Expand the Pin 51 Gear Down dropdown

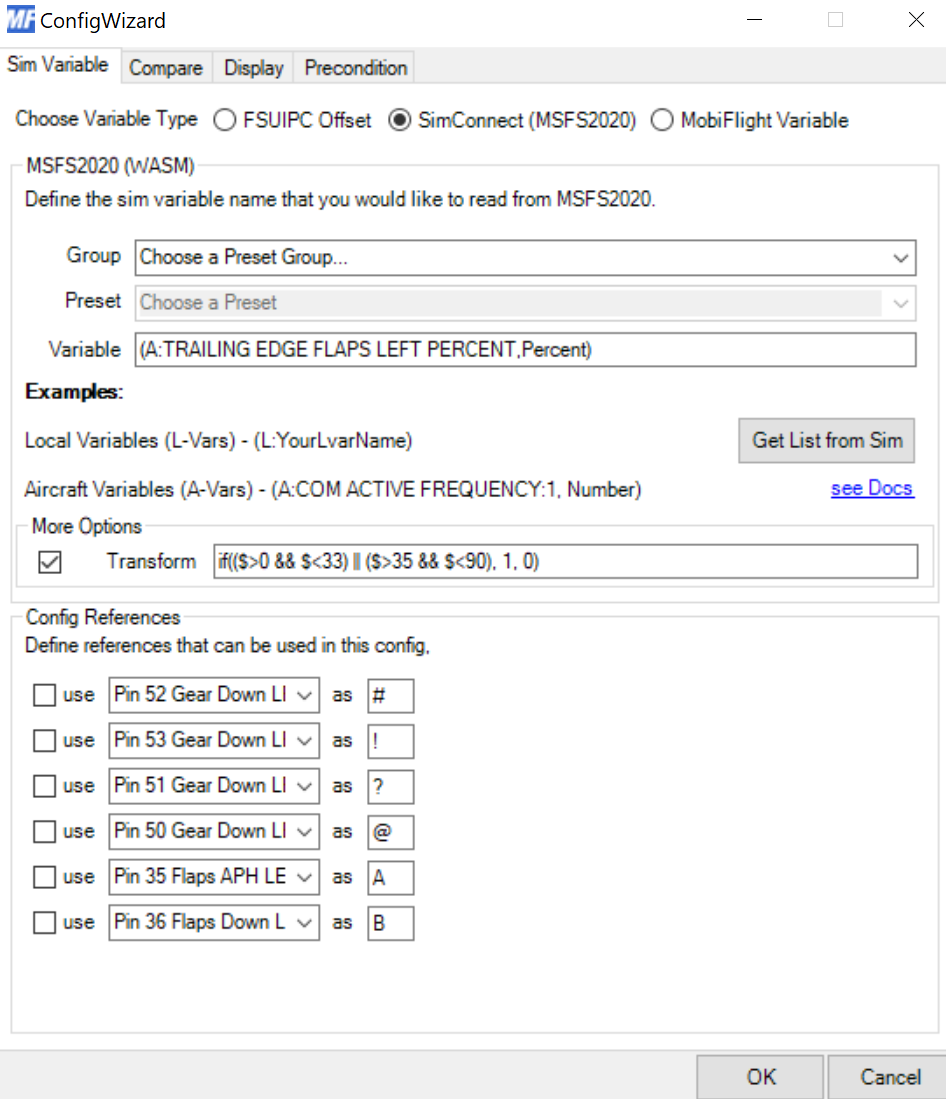(x=214, y=786)
